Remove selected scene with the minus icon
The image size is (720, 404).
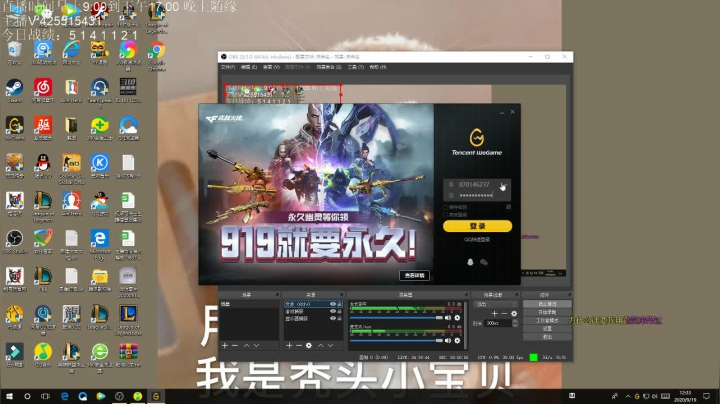coord(235,345)
